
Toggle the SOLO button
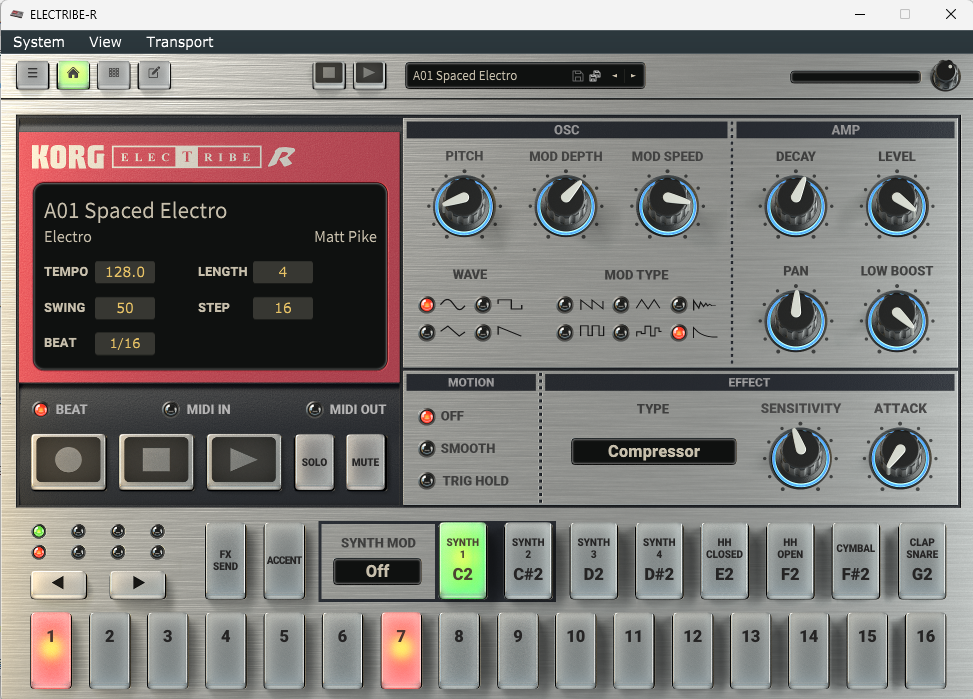[315, 462]
